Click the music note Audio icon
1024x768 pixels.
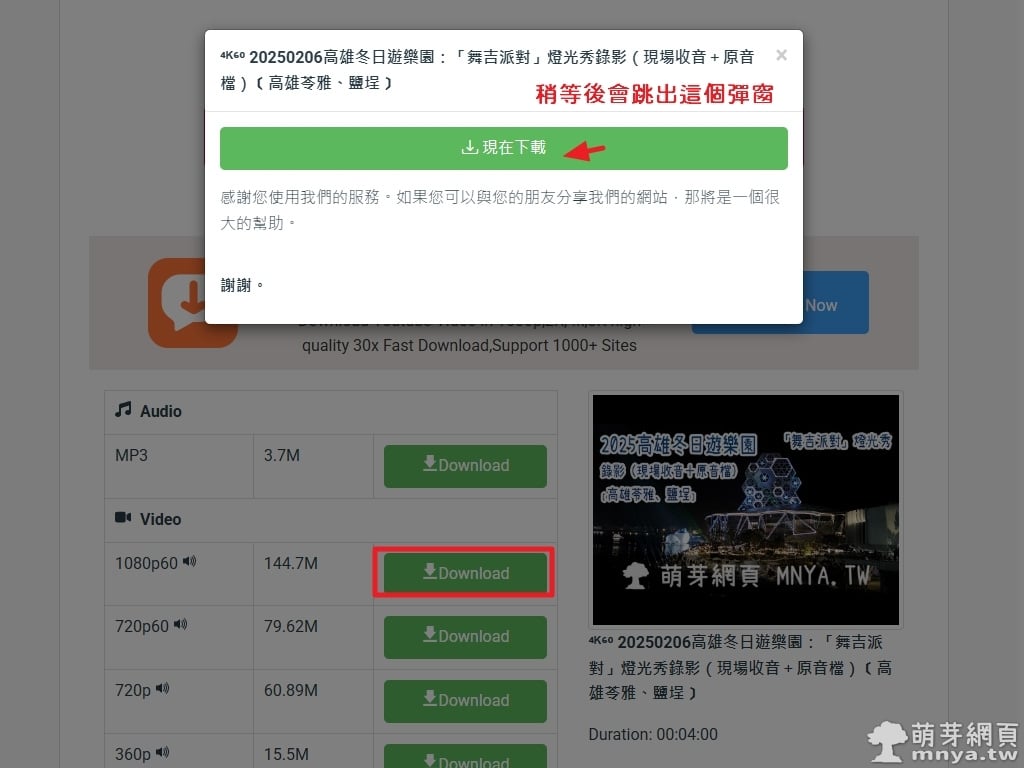point(123,410)
